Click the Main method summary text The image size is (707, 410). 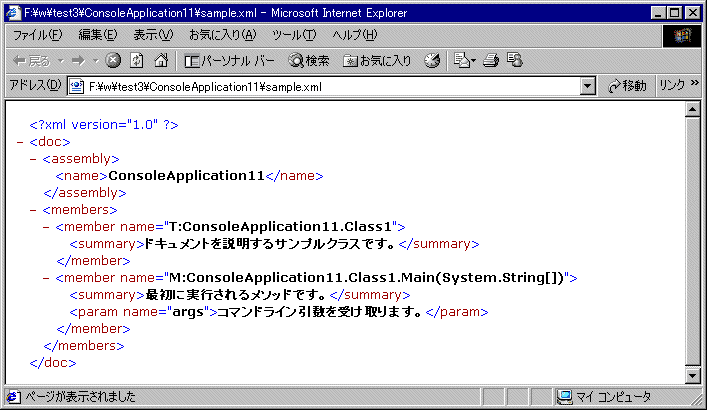pyautogui.click(x=235, y=295)
